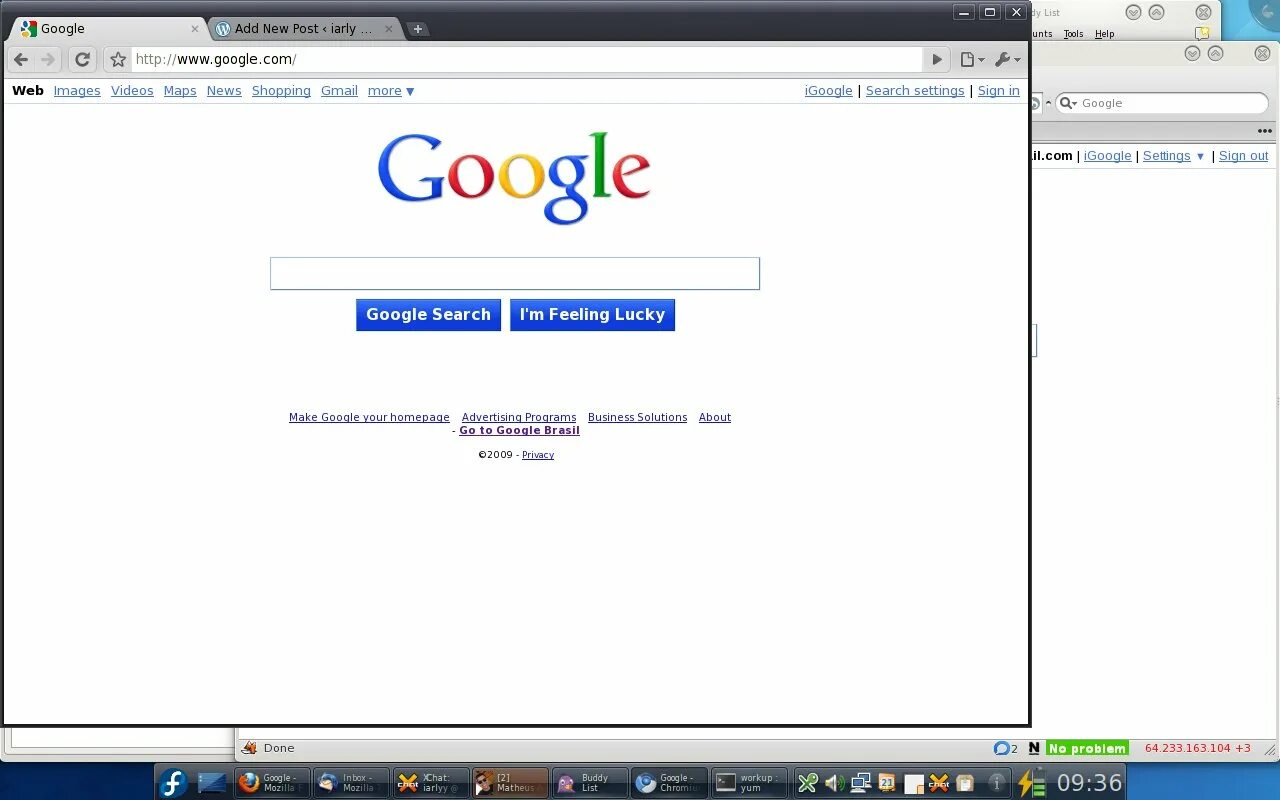Reload the page in Chromium
This screenshot has height=800, width=1280.
83,60
